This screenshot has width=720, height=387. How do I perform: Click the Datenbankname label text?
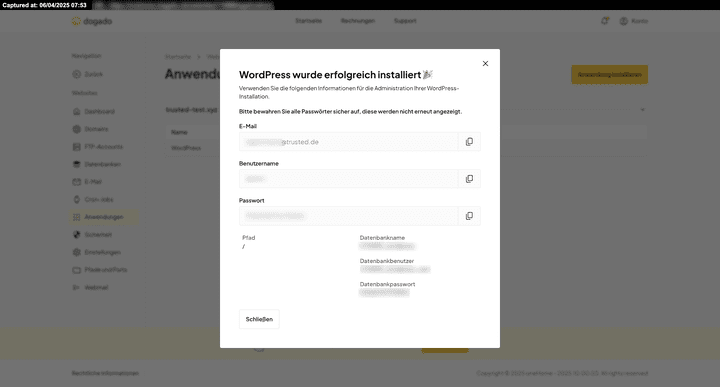pyautogui.click(x=382, y=238)
